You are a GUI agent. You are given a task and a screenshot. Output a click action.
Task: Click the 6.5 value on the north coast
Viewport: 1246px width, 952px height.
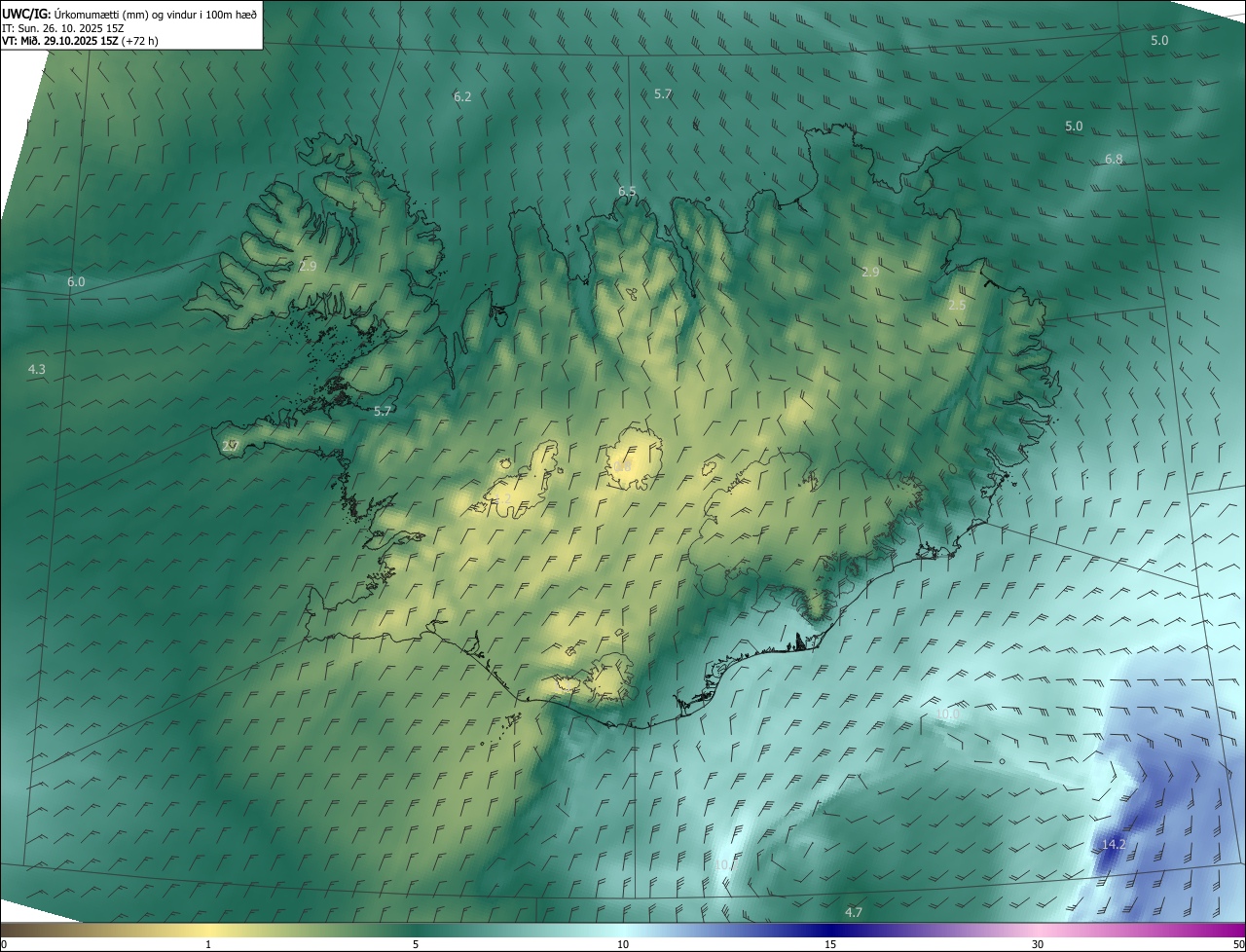pyautogui.click(x=627, y=191)
